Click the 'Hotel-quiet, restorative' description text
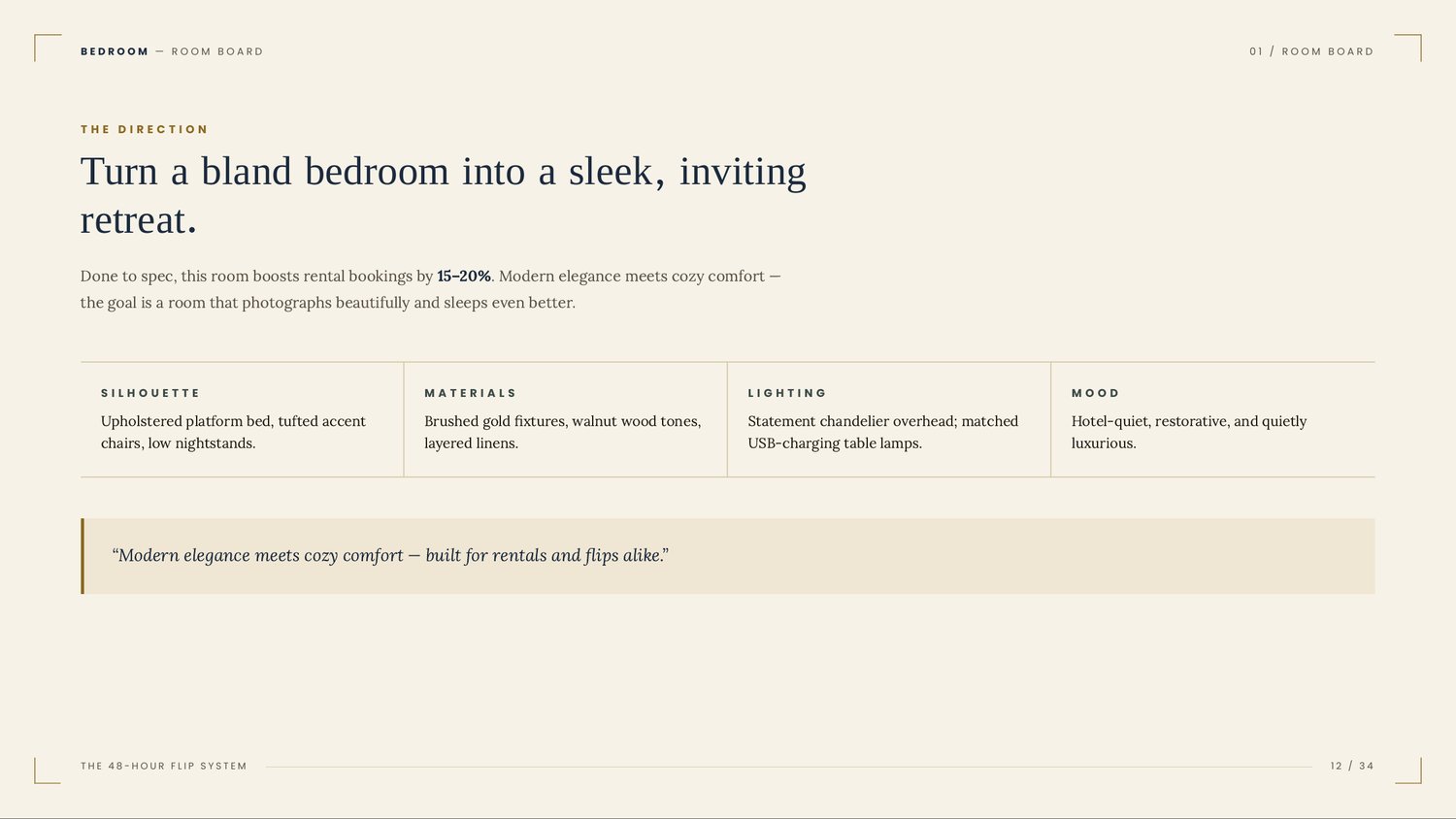Viewport: 1456px width, 819px height. coord(1189,432)
